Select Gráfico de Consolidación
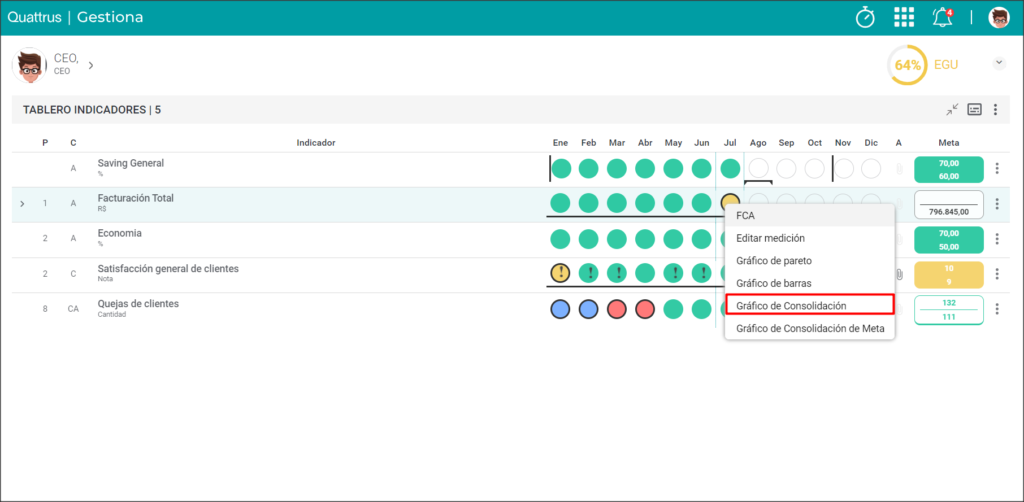1024x502 pixels. click(x=809, y=306)
